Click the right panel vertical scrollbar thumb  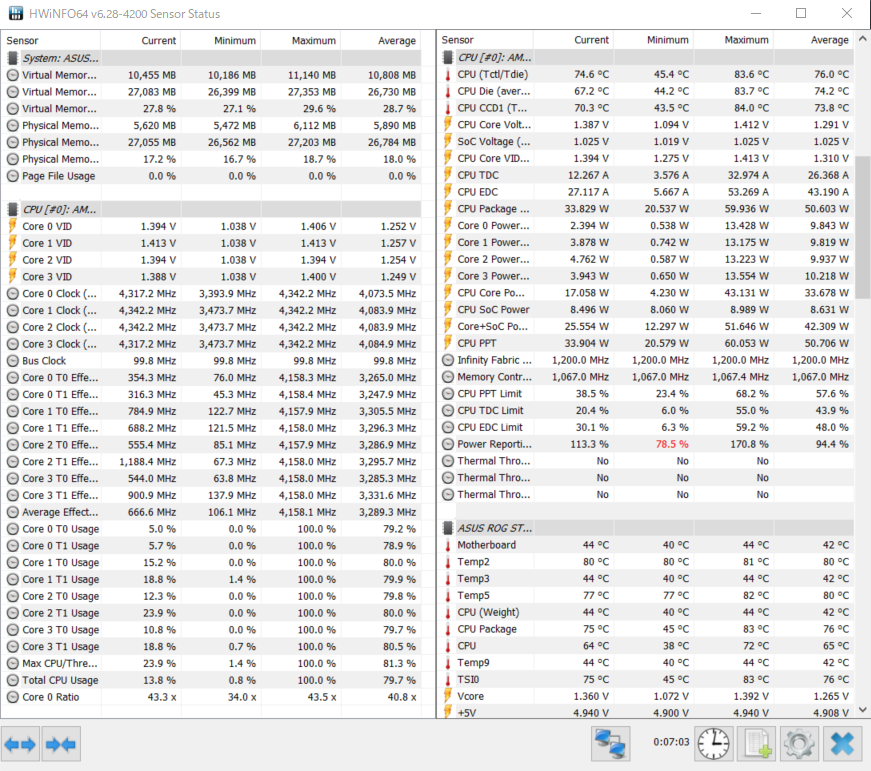(862, 227)
